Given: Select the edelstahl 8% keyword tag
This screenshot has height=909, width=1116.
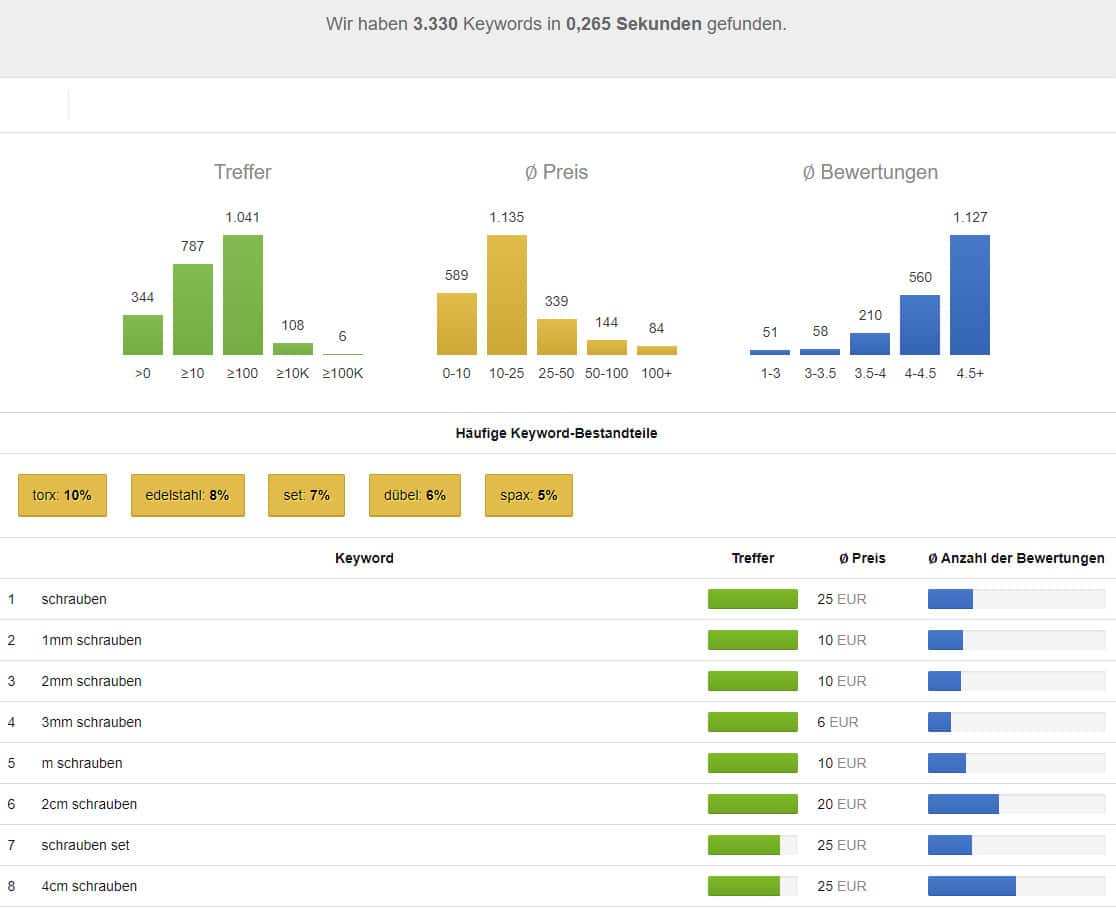Looking at the screenshot, I should tap(187, 495).
